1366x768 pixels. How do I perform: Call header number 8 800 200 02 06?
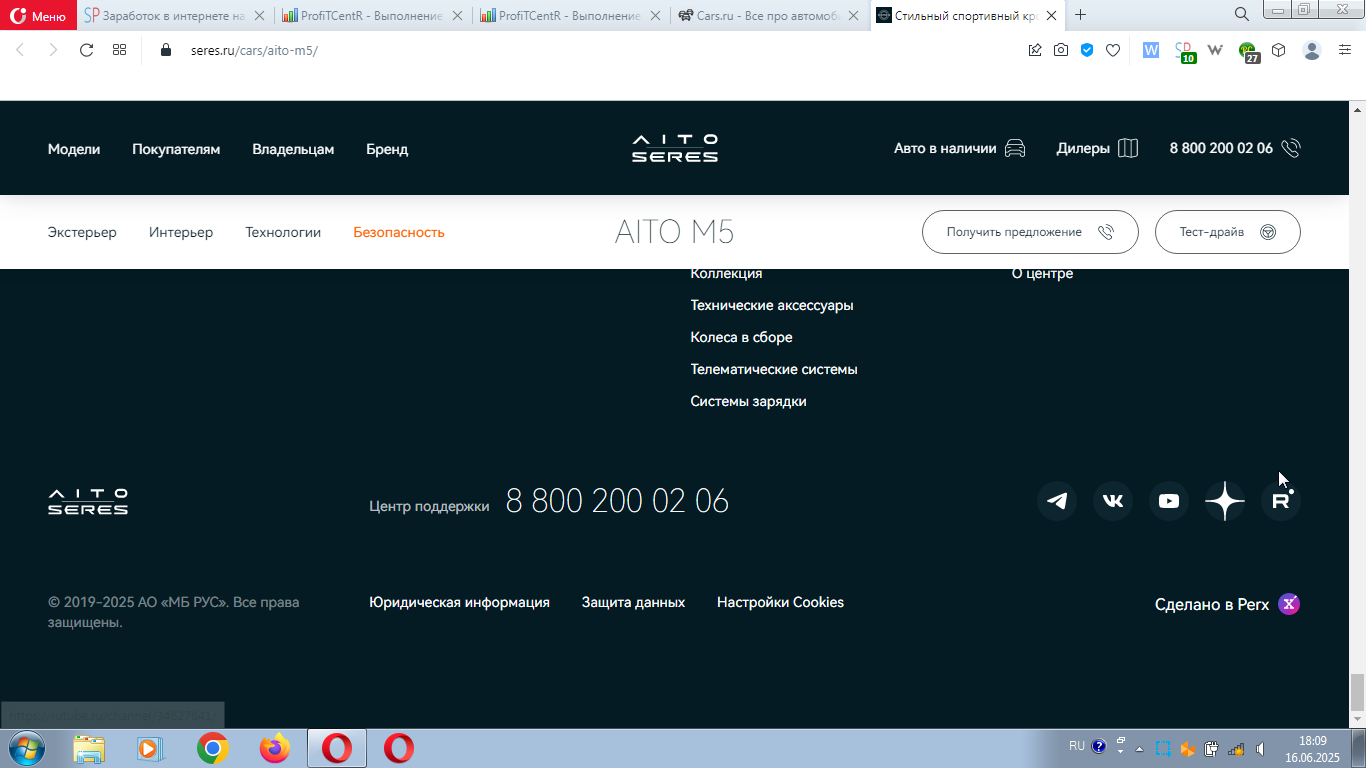tap(1235, 148)
